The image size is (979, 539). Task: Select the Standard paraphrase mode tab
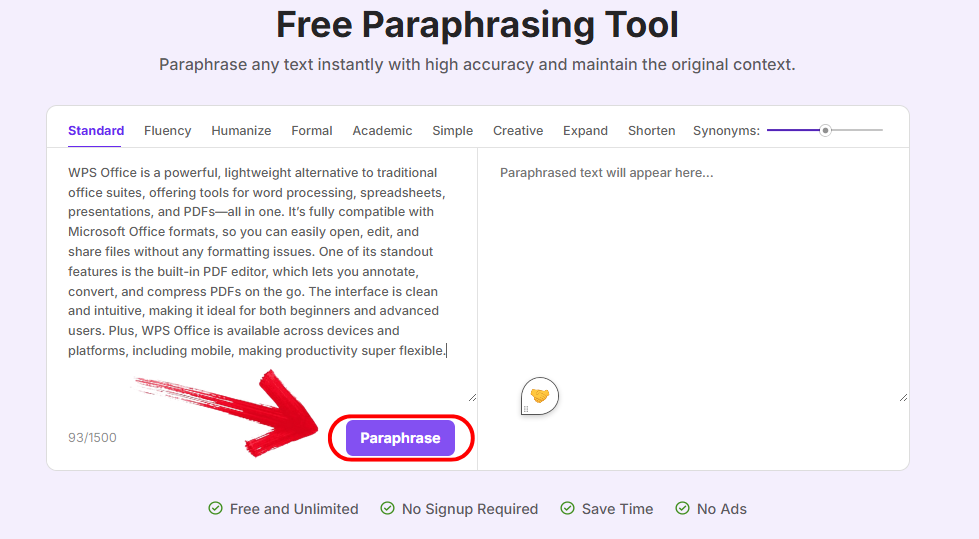(96, 131)
